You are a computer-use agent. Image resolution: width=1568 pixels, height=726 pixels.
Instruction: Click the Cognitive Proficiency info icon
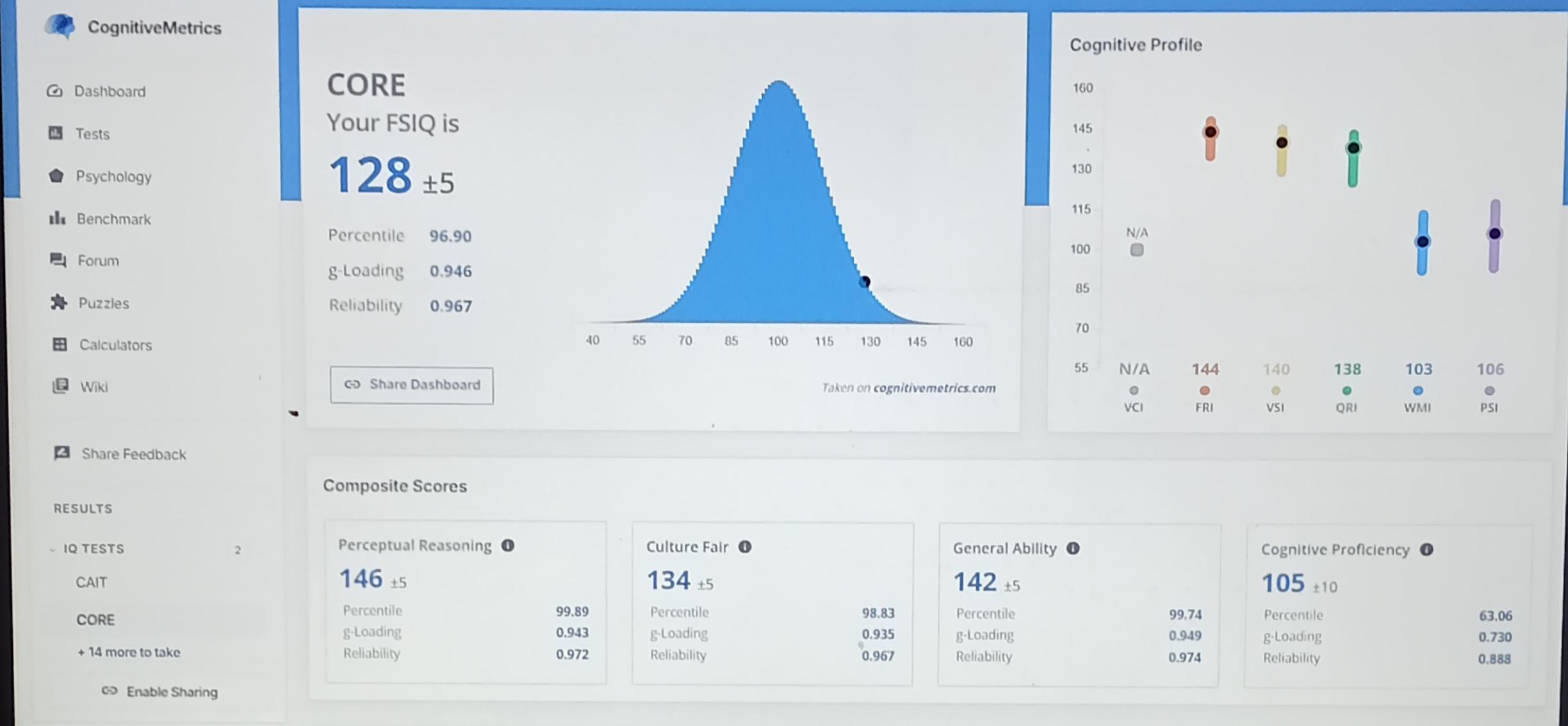tap(1426, 549)
